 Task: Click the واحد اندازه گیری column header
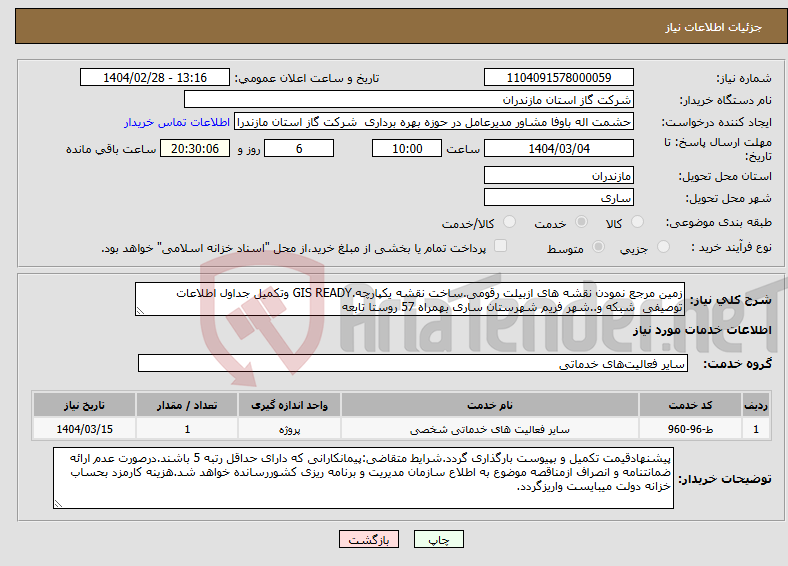click(289, 405)
